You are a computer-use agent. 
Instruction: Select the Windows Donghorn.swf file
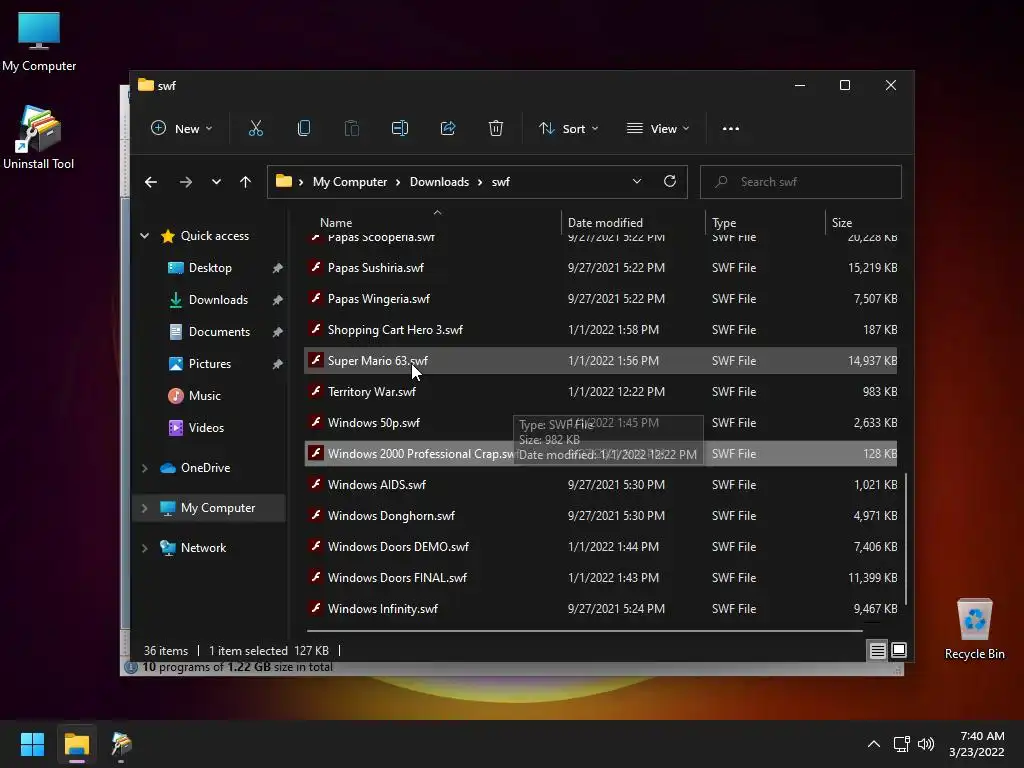(601, 515)
